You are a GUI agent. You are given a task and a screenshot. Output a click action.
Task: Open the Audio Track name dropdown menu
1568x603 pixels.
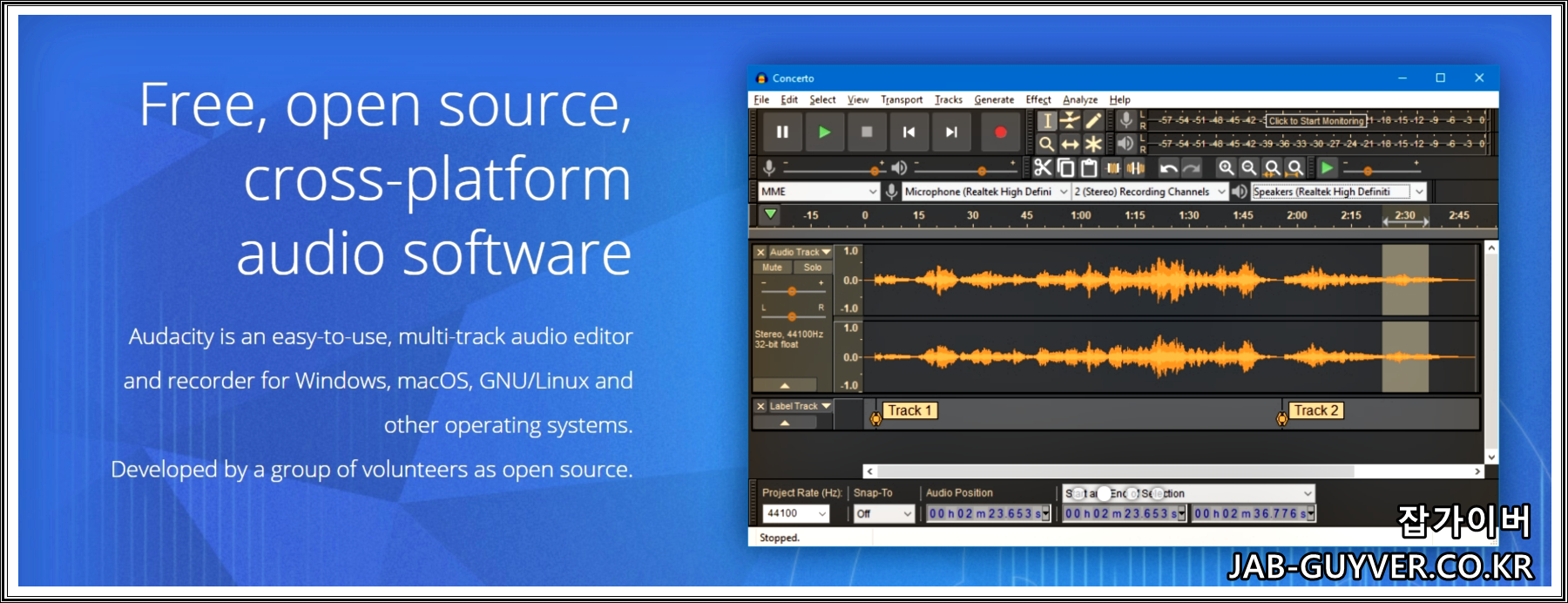point(800,252)
